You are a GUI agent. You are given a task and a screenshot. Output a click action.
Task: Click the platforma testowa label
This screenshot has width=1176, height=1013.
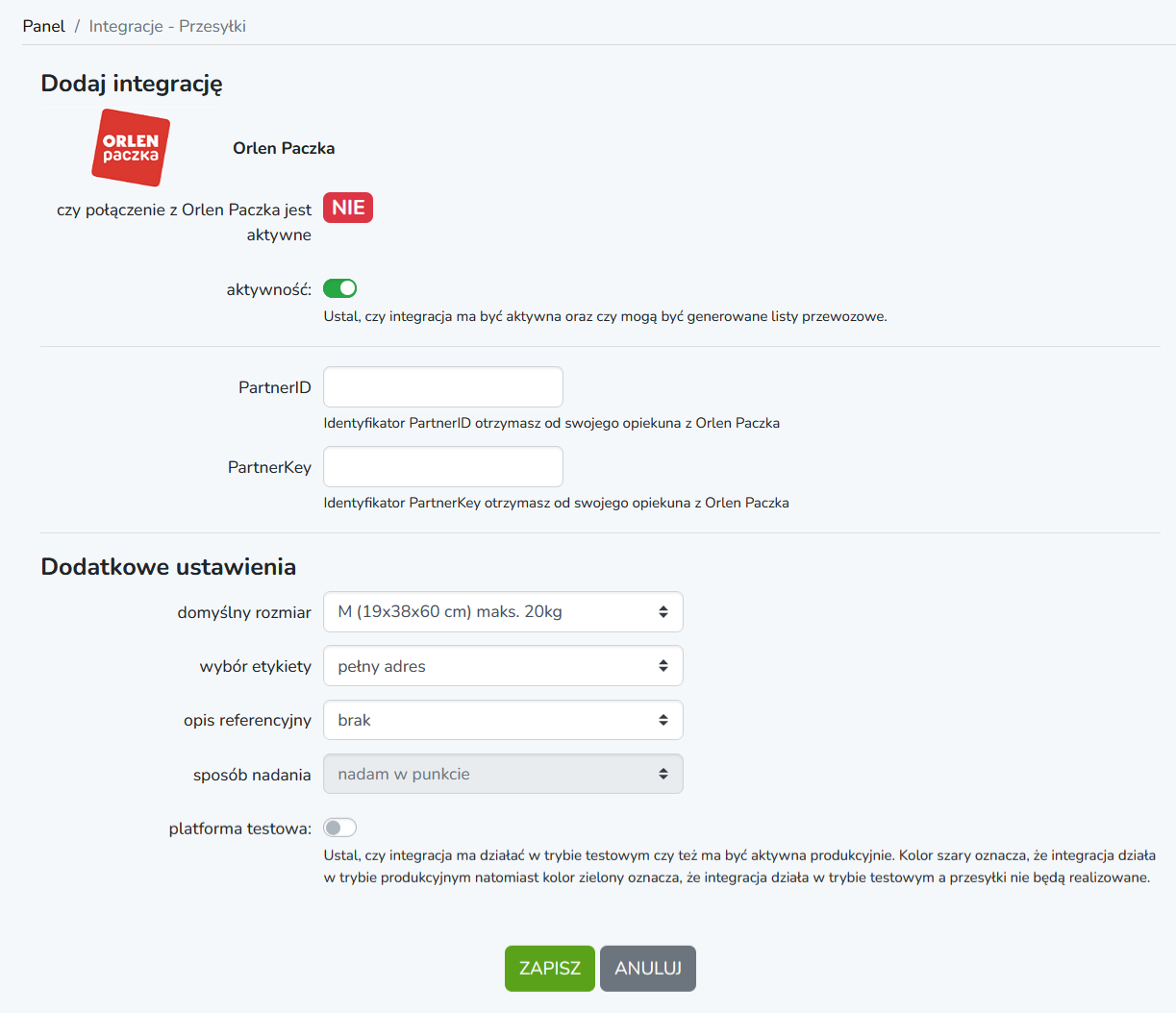point(239,828)
